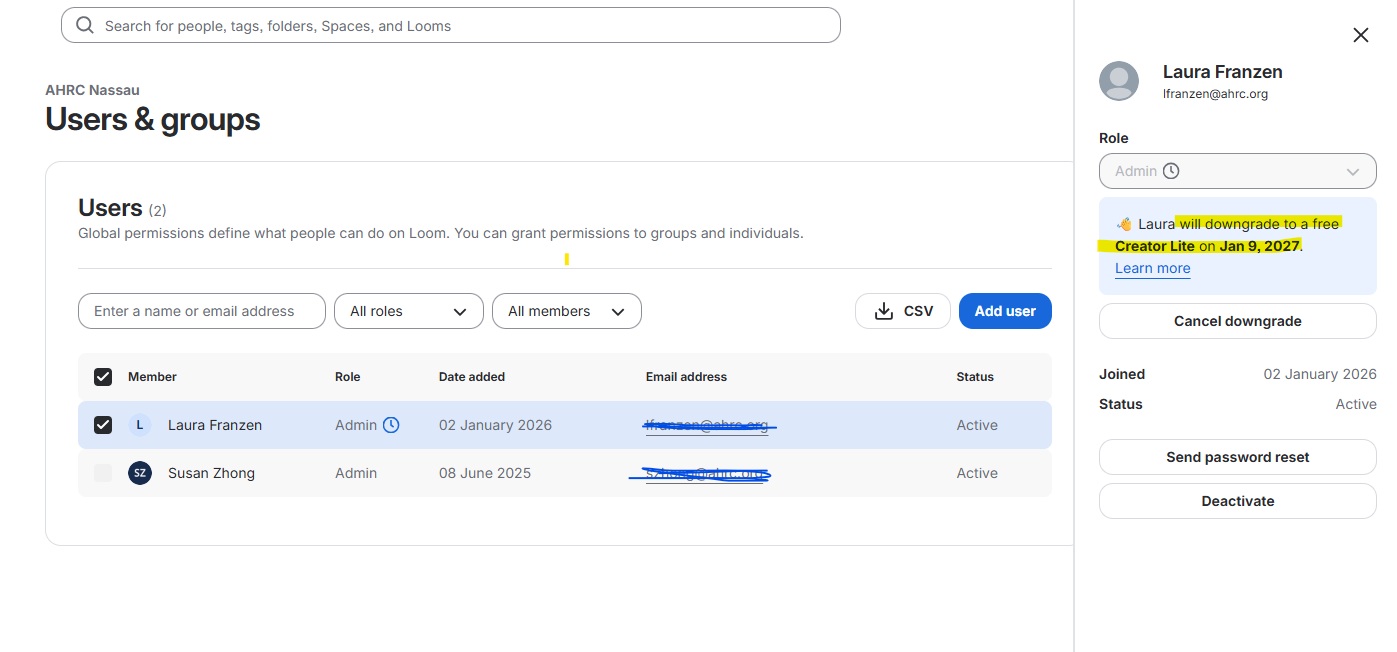The image size is (1397, 652).
Task: Close the Laura Franzen details panel
Action: tap(1360, 35)
